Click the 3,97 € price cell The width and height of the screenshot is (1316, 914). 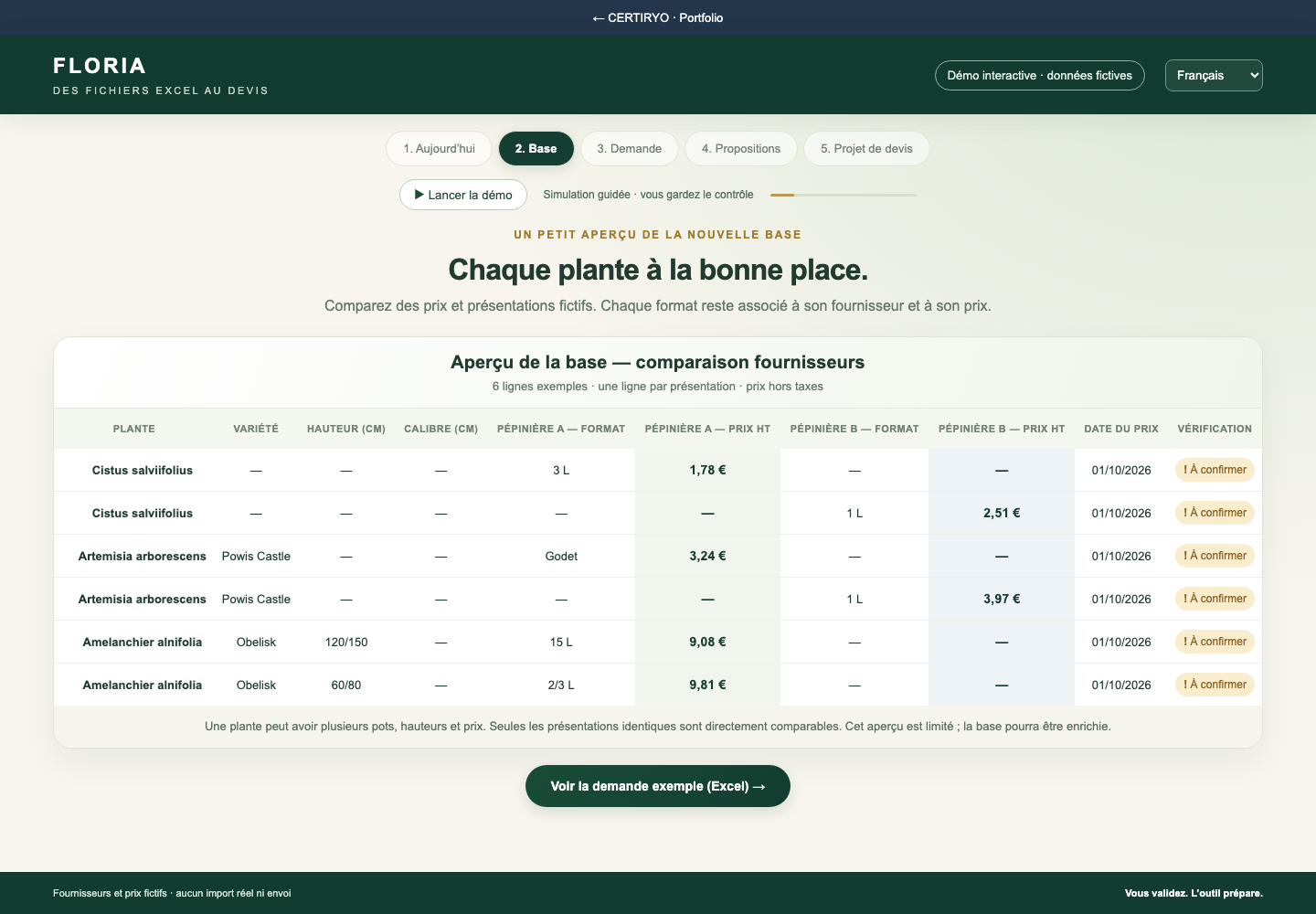tap(1002, 599)
